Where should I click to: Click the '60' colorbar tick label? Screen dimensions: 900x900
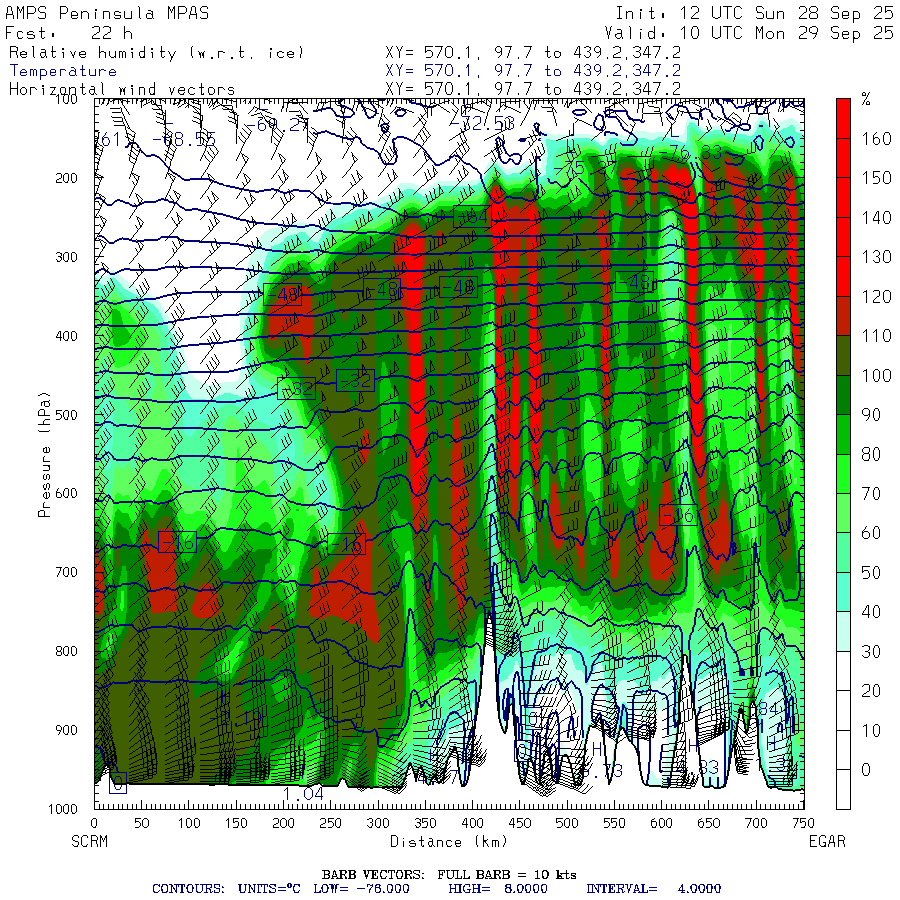coord(871,533)
